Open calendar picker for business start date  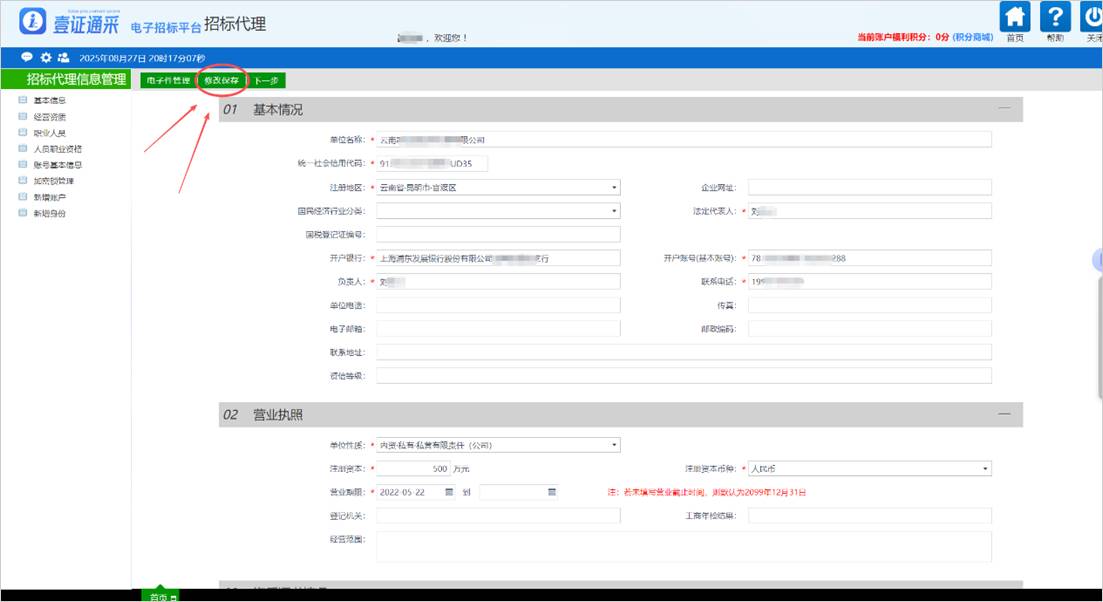(449, 492)
